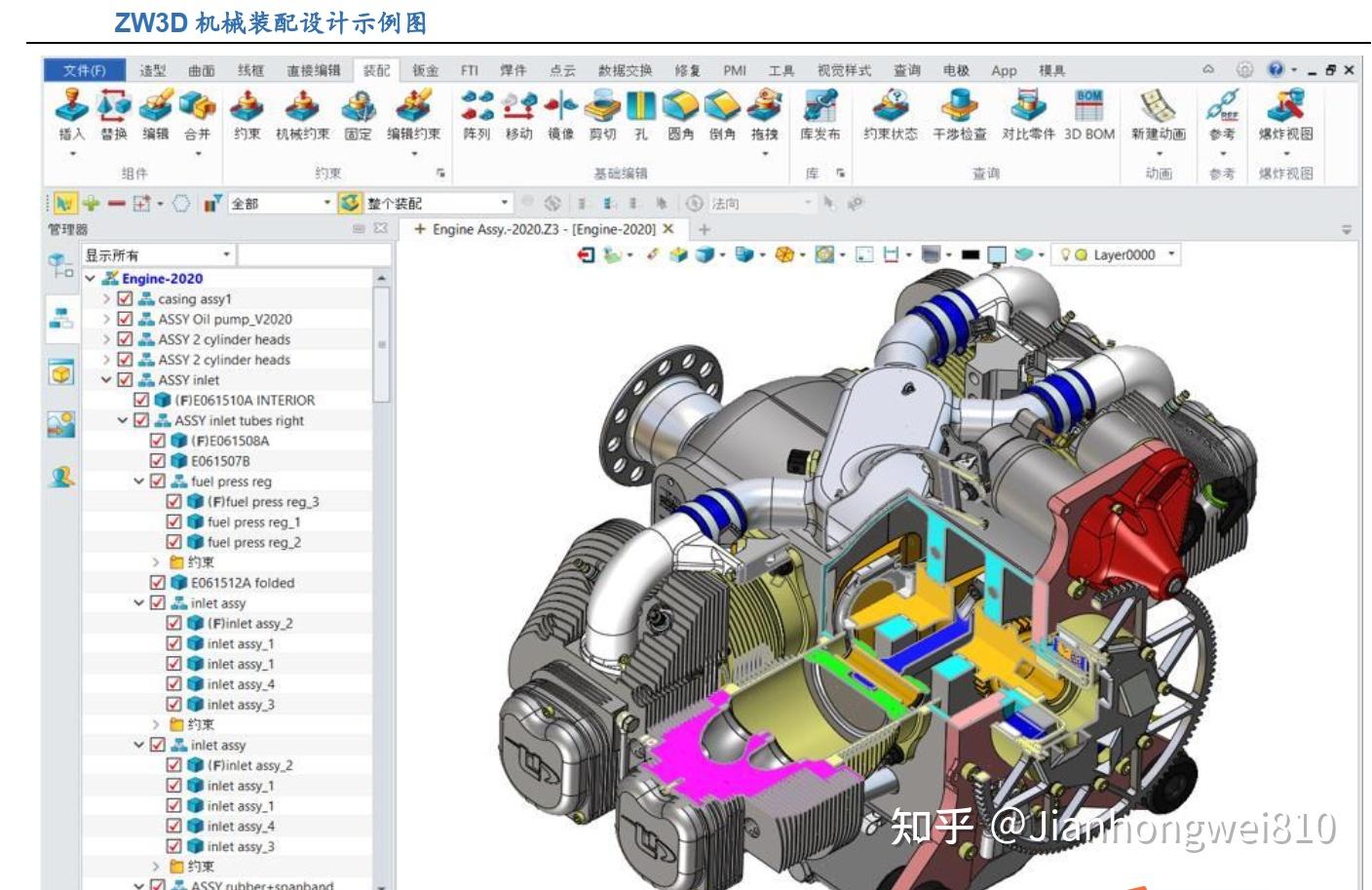Viewport: 1372px width, 890px height.
Task: Create a 新建动画 new animation
Action: (x=1158, y=106)
